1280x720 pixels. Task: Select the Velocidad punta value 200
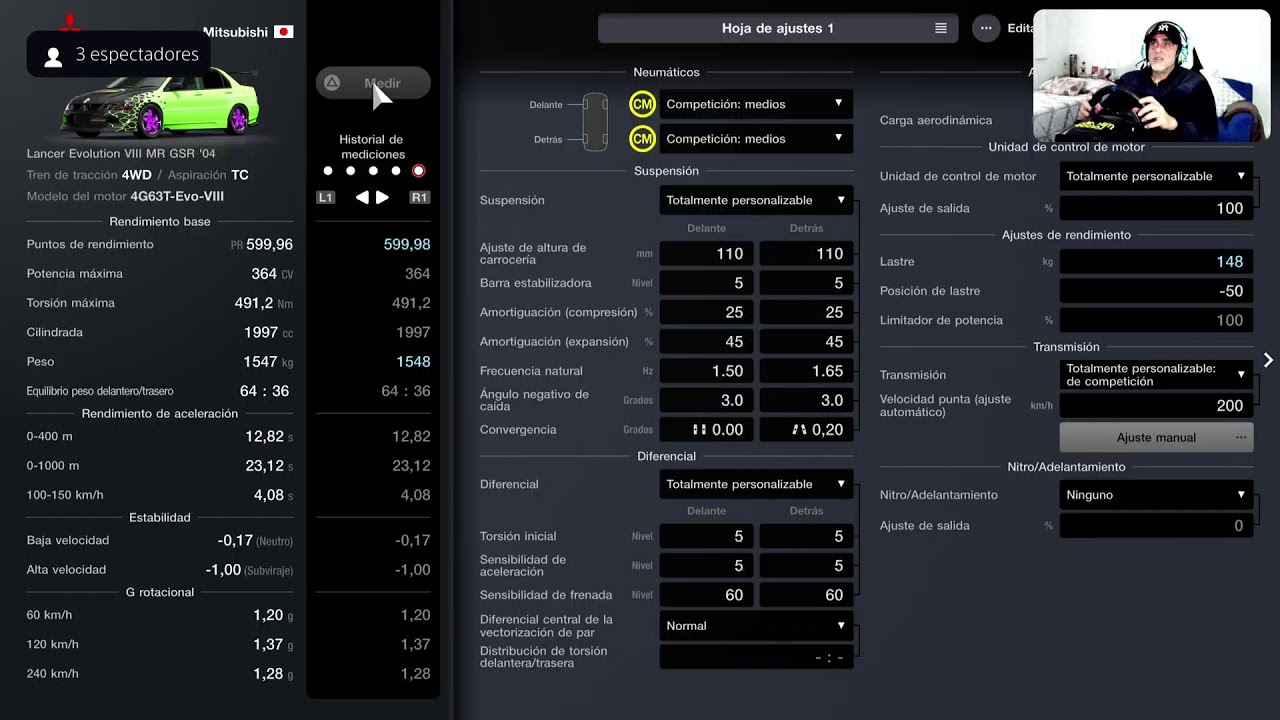1156,406
